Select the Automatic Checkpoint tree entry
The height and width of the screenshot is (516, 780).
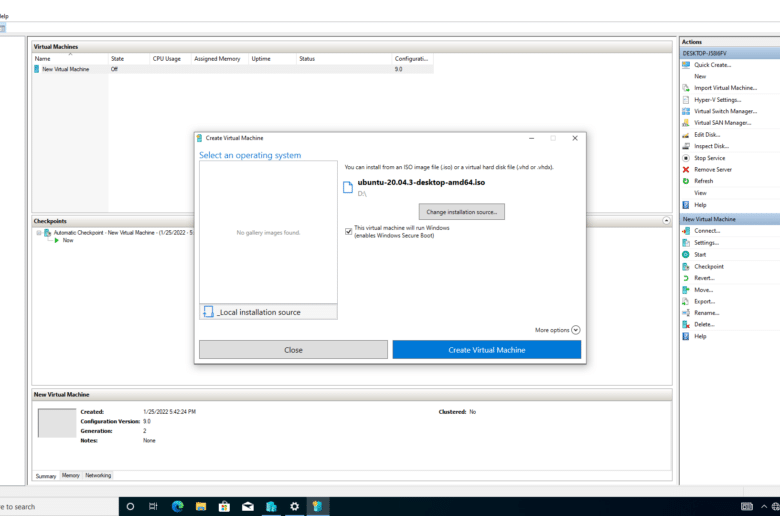123,232
